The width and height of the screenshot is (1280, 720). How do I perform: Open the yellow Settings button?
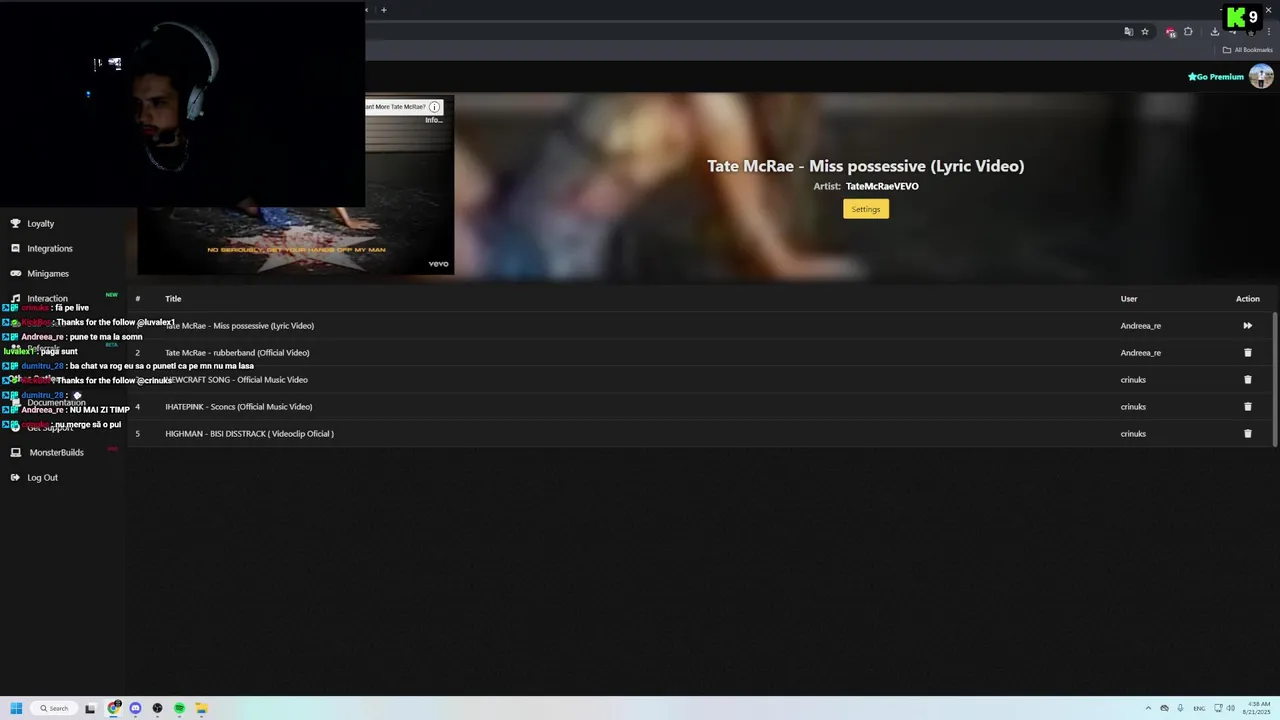pos(866,209)
